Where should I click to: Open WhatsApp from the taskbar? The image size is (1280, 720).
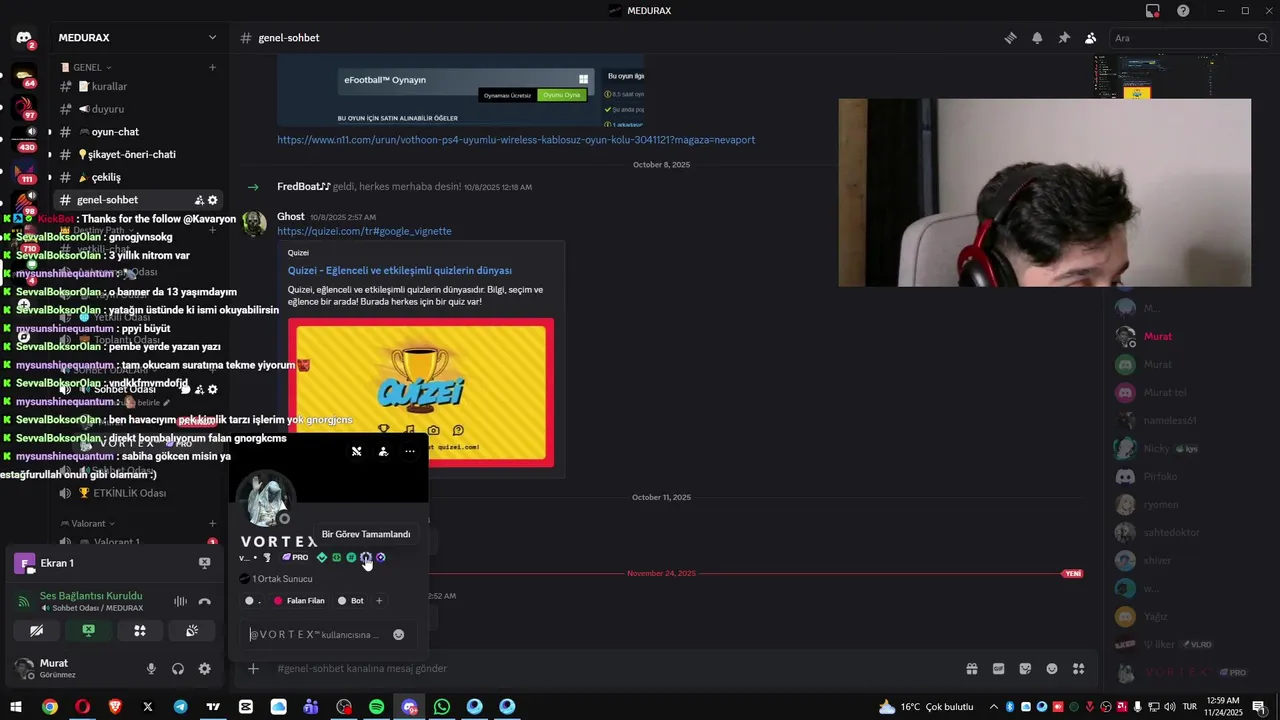(x=442, y=707)
